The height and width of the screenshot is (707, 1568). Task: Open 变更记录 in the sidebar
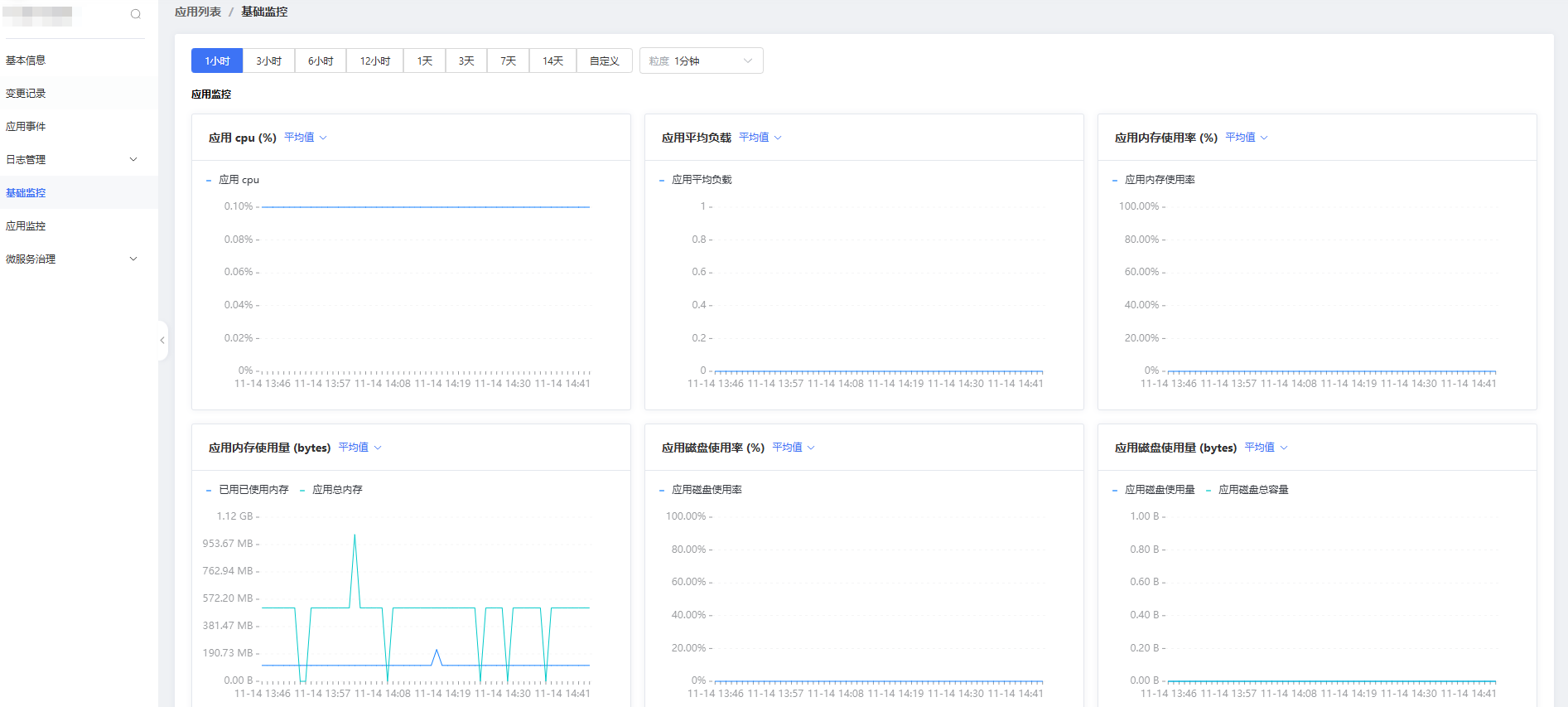(26, 94)
